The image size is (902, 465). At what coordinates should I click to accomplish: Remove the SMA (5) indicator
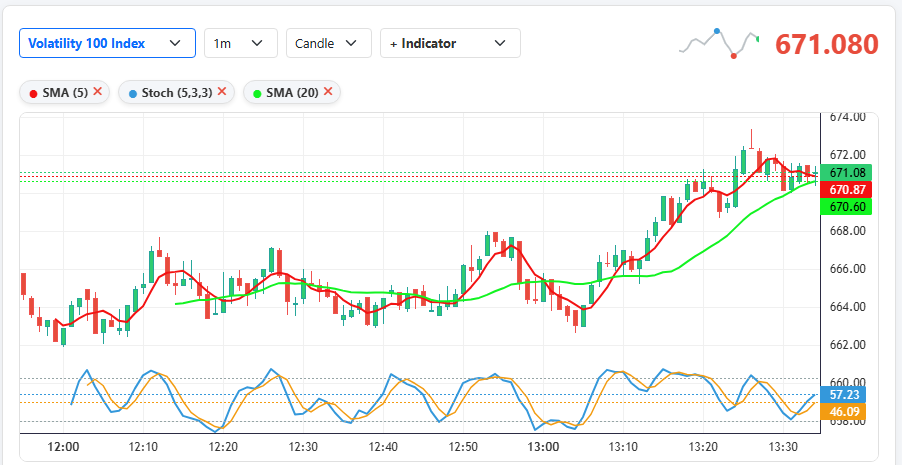click(x=98, y=92)
